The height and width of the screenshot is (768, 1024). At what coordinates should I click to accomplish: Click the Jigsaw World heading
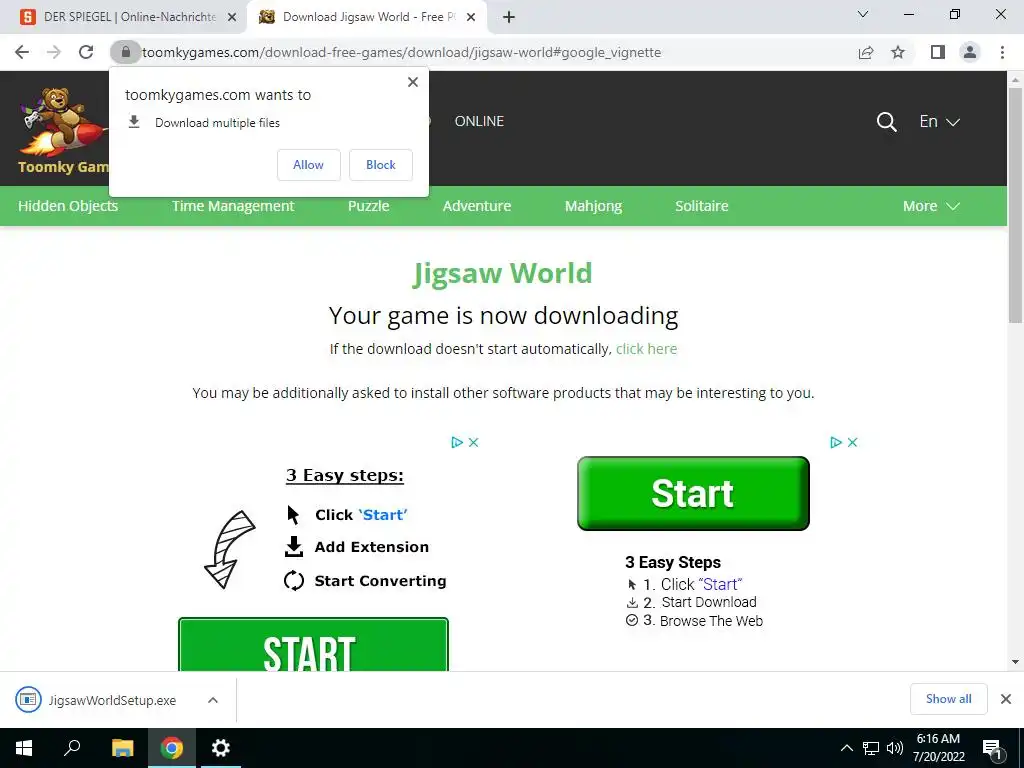point(503,274)
